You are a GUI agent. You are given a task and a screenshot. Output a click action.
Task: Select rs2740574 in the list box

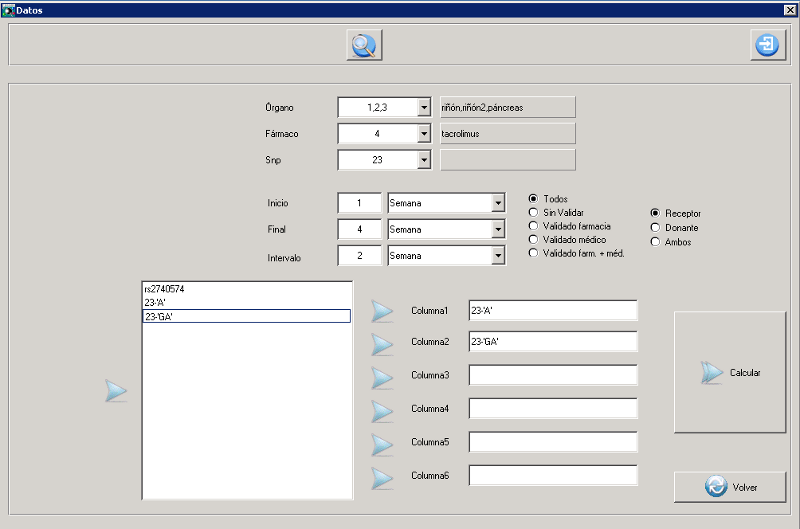point(165,289)
